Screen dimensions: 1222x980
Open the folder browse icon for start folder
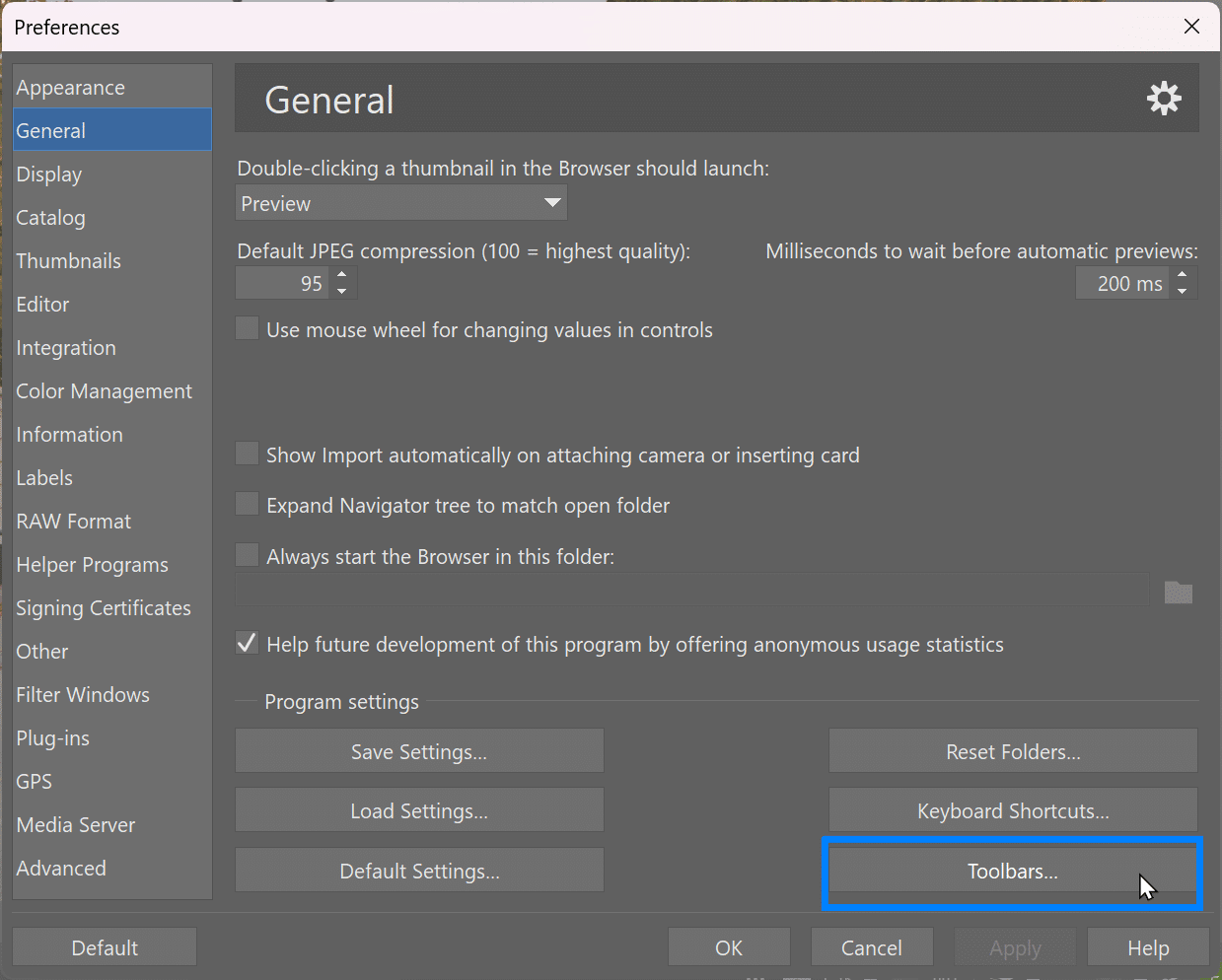(x=1178, y=592)
